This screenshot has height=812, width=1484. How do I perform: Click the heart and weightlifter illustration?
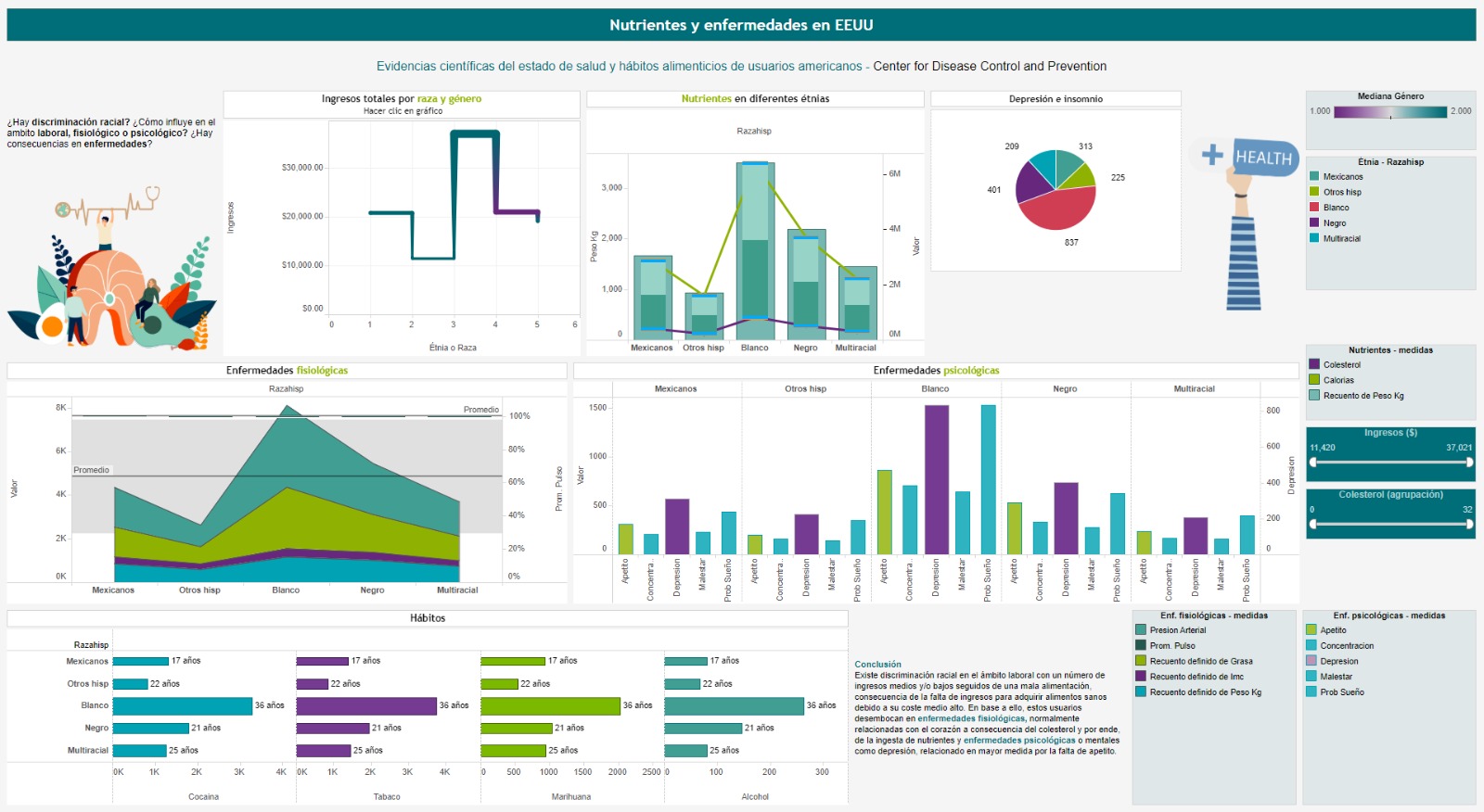coord(112,268)
